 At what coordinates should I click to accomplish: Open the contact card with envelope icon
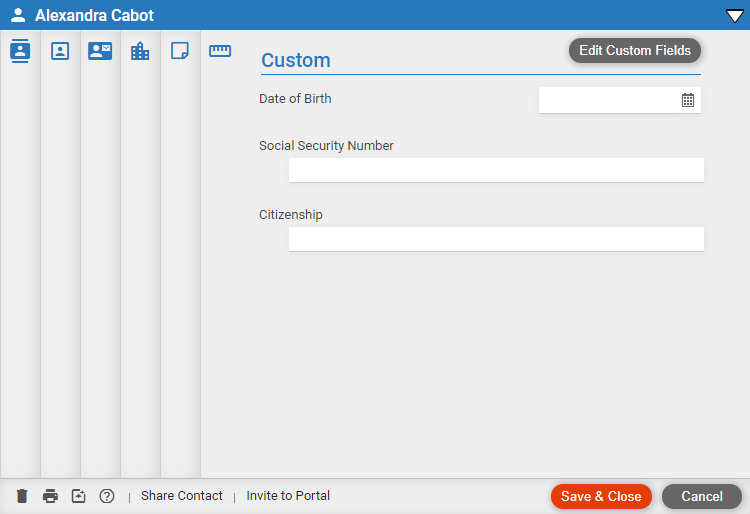tap(100, 51)
